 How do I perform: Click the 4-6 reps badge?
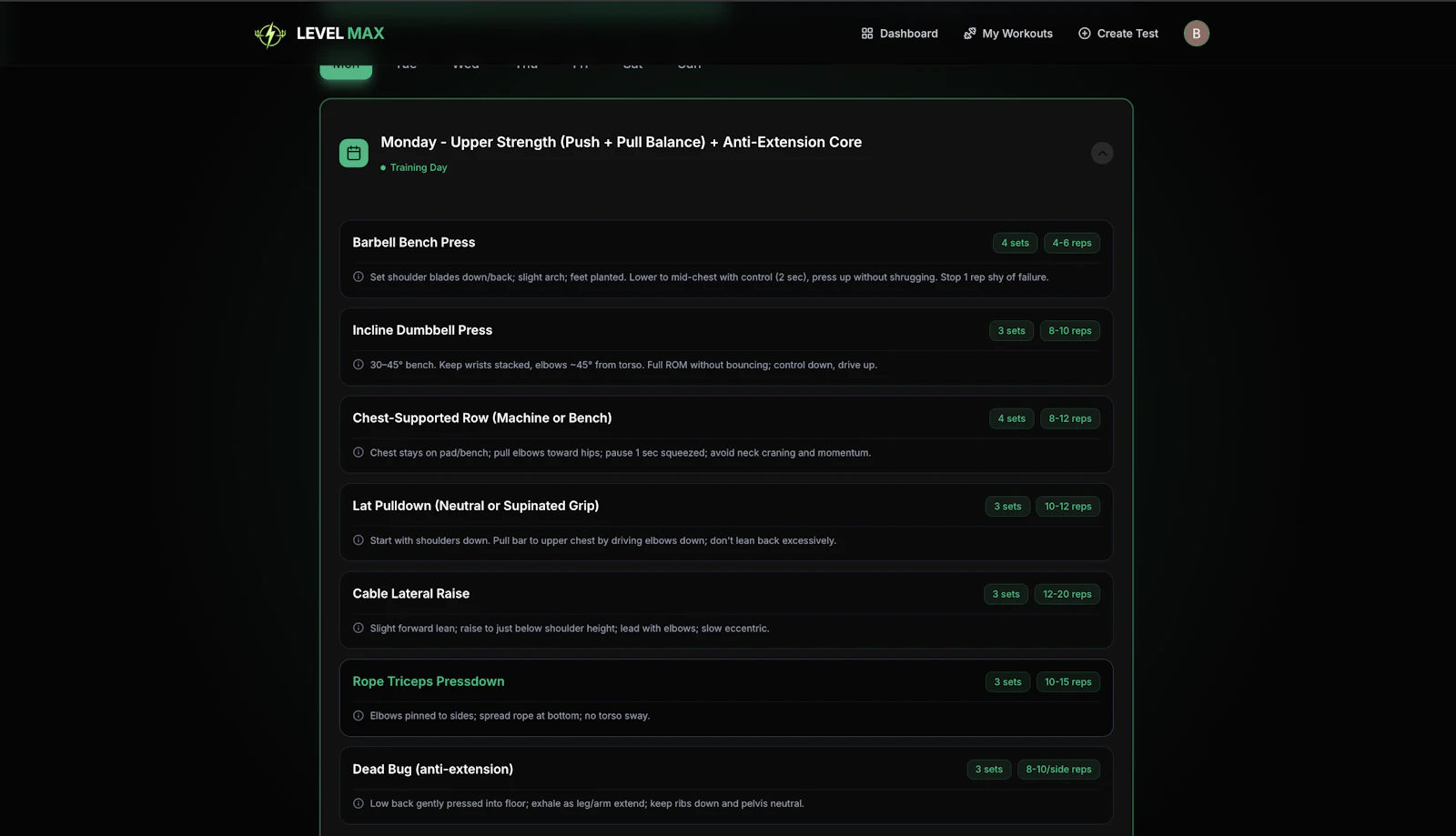pos(1072,243)
